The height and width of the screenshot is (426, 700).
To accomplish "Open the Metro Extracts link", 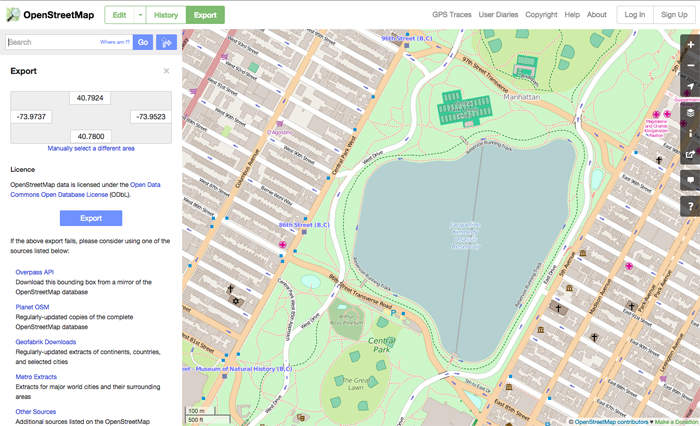I will [36, 376].
